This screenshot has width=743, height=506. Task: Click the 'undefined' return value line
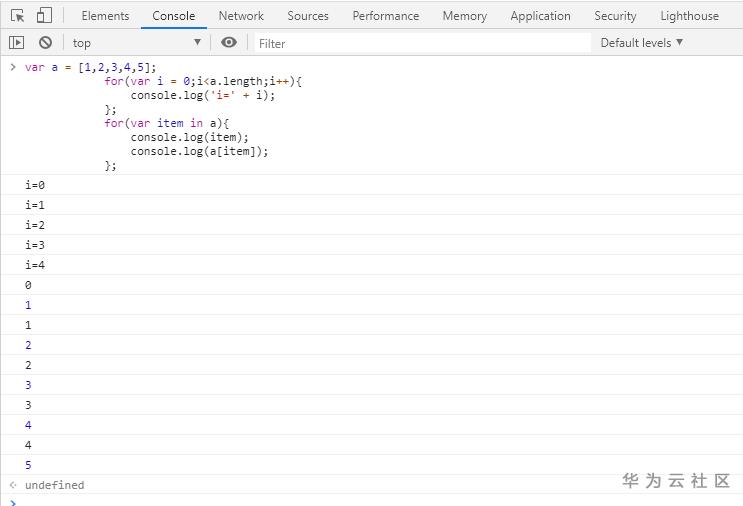coord(55,485)
